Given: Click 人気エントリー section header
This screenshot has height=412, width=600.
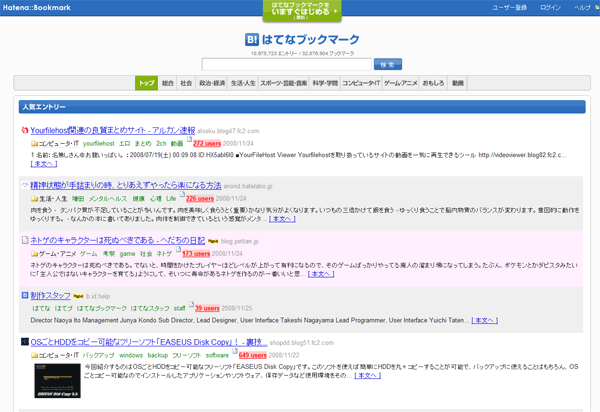Looking at the screenshot, I should coord(302,107).
